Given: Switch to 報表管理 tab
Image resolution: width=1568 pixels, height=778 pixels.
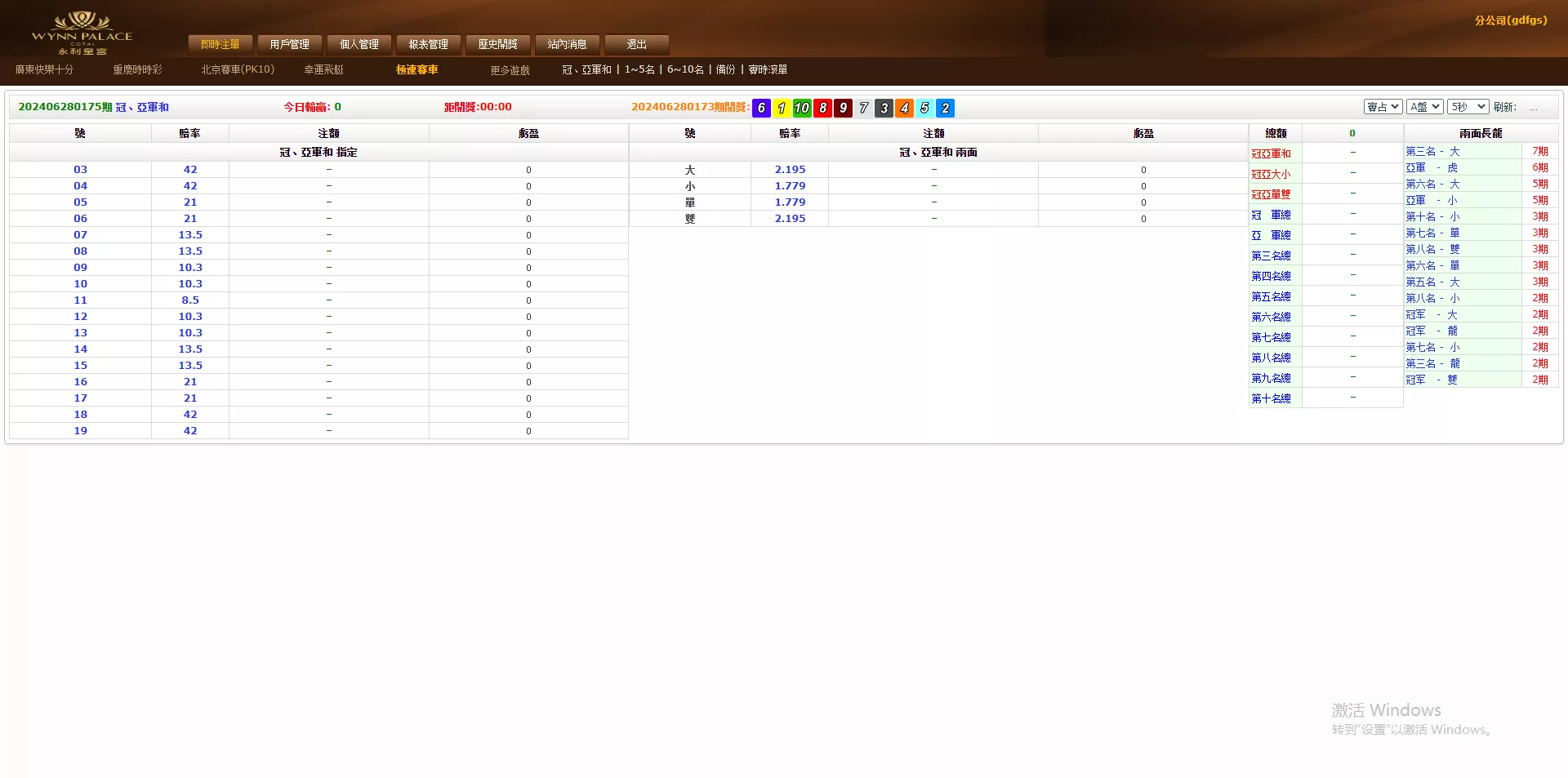Looking at the screenshot, I should (x=429, y=44).
